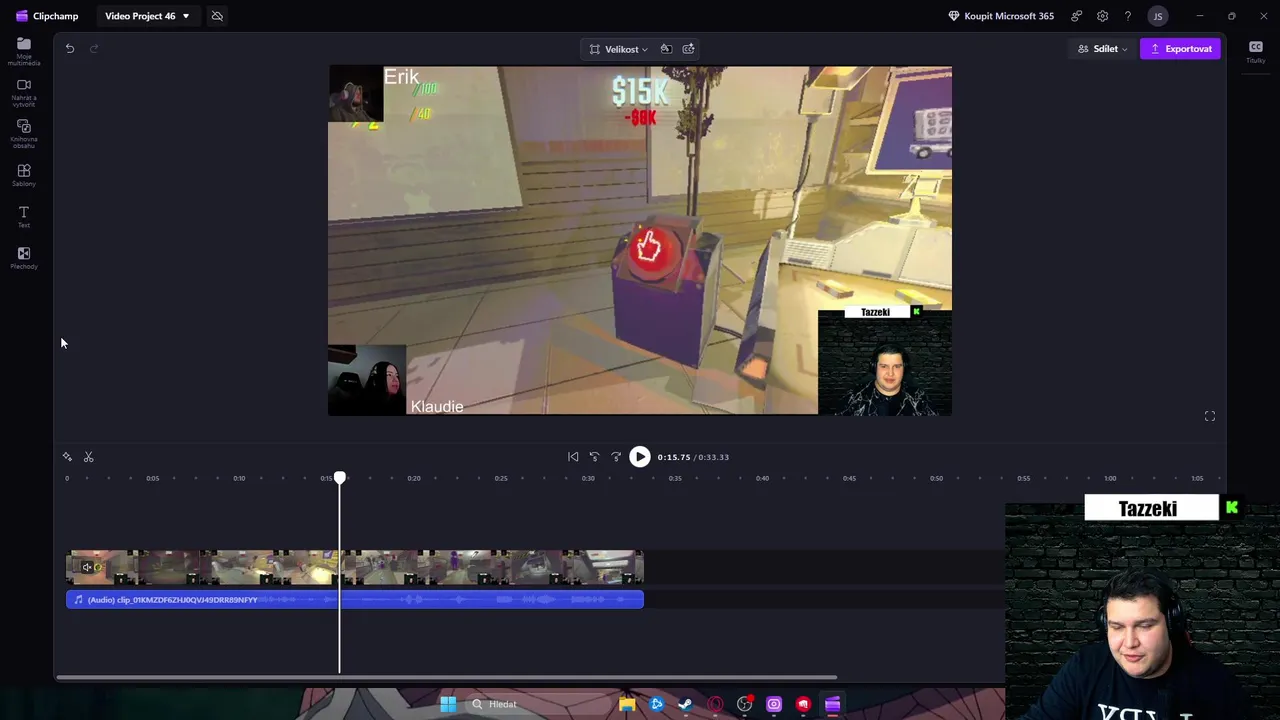This screenshot has height=720, width=1280.
Task: Click the 0:30 mark on the timeline ruler
Action: (588, 478)
